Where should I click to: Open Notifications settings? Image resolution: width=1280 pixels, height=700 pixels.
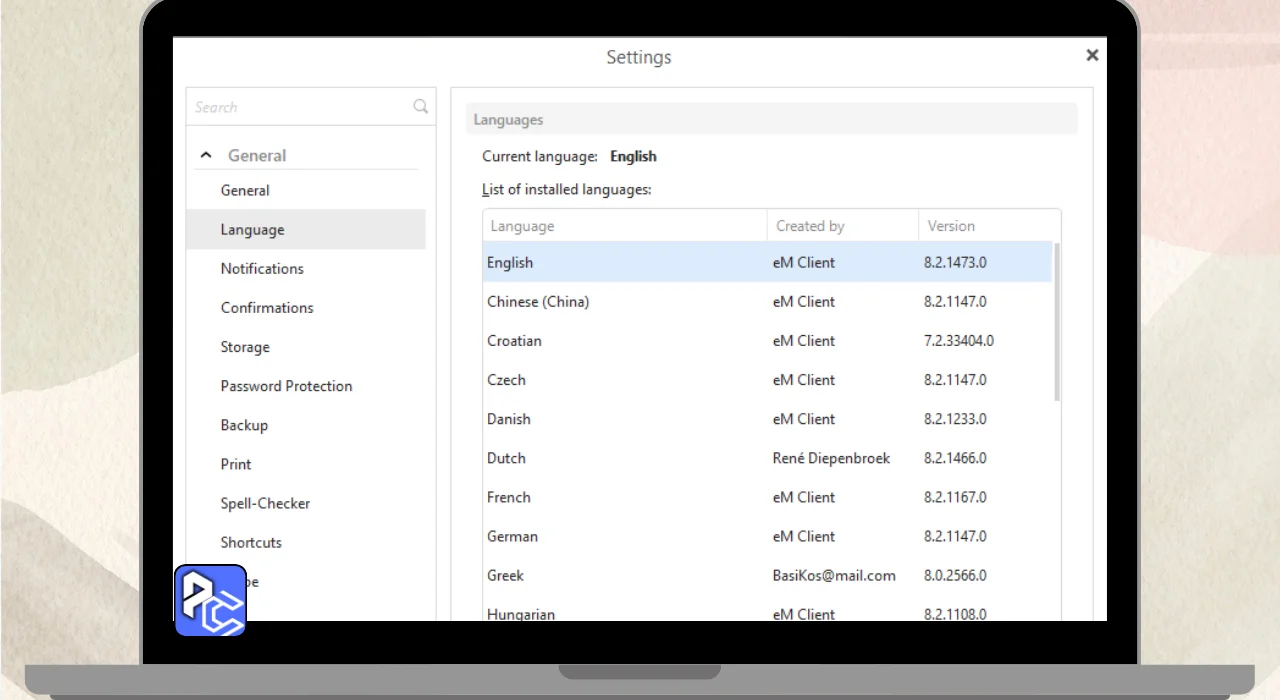coord(262,269)
